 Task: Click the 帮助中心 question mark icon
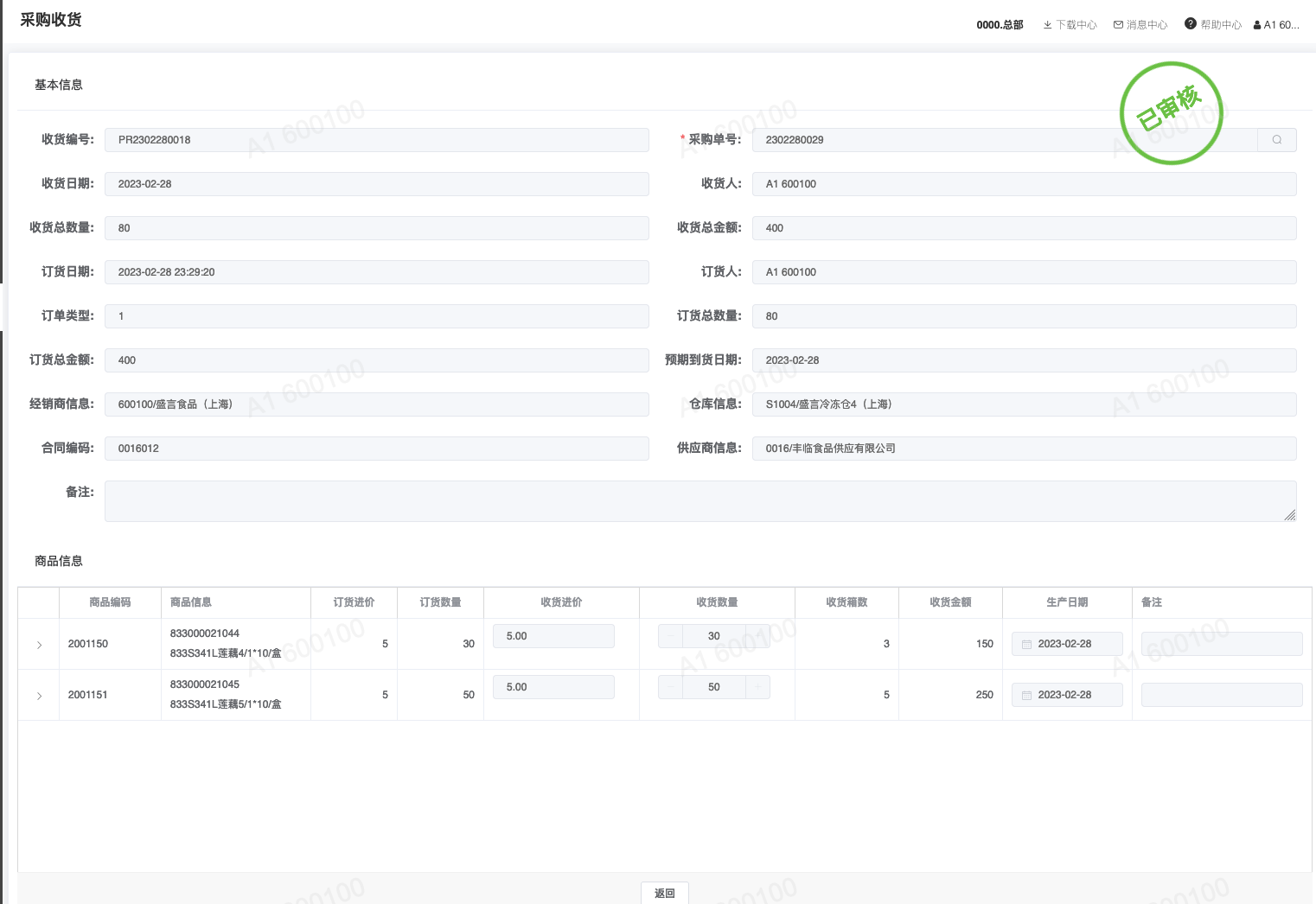click(x=1191, y=24)
